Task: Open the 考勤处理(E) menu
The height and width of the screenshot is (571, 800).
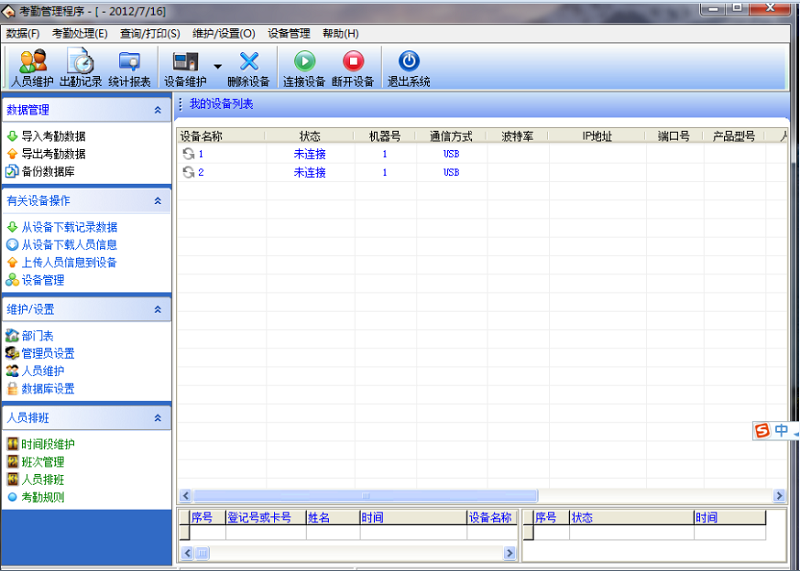Action: (x=80, y=34)
